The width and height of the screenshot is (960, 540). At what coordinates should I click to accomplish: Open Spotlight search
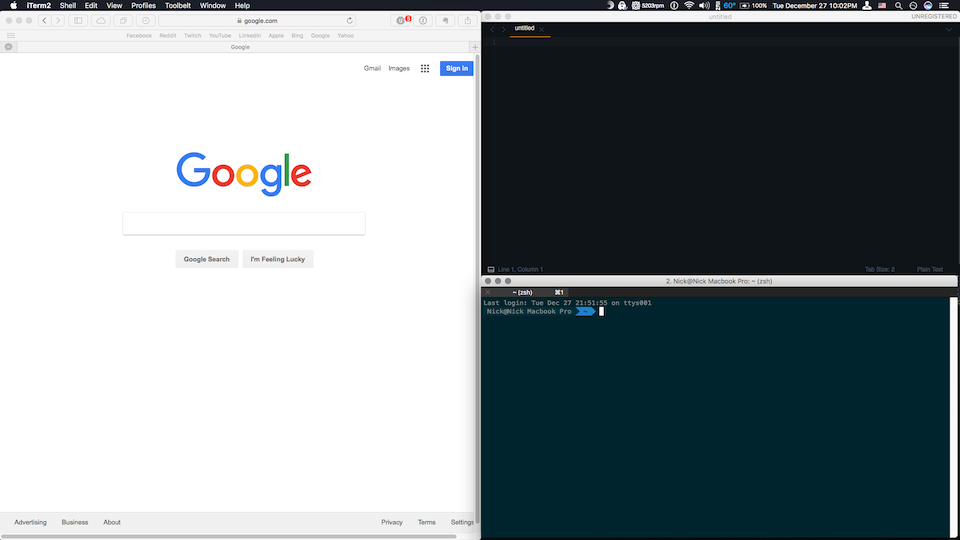pyautogui.click(x=898, y=6)
